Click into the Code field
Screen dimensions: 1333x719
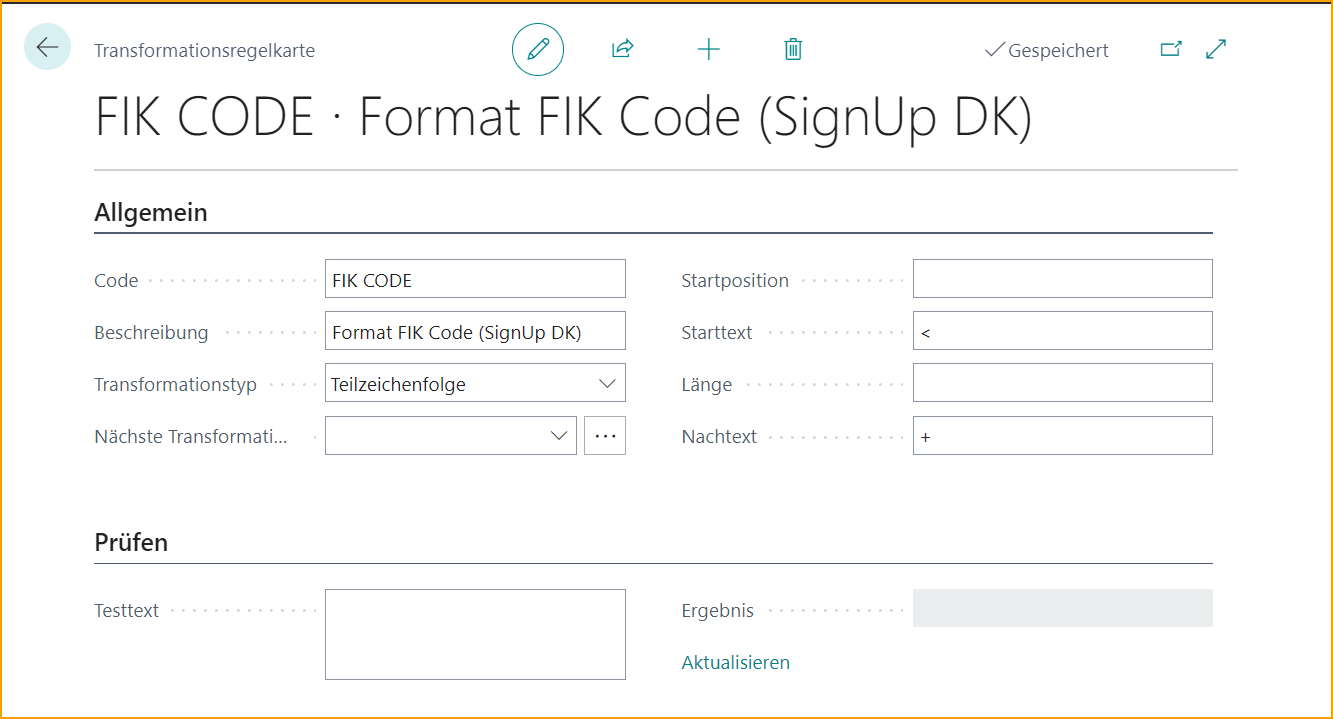(x=475, y=280)
